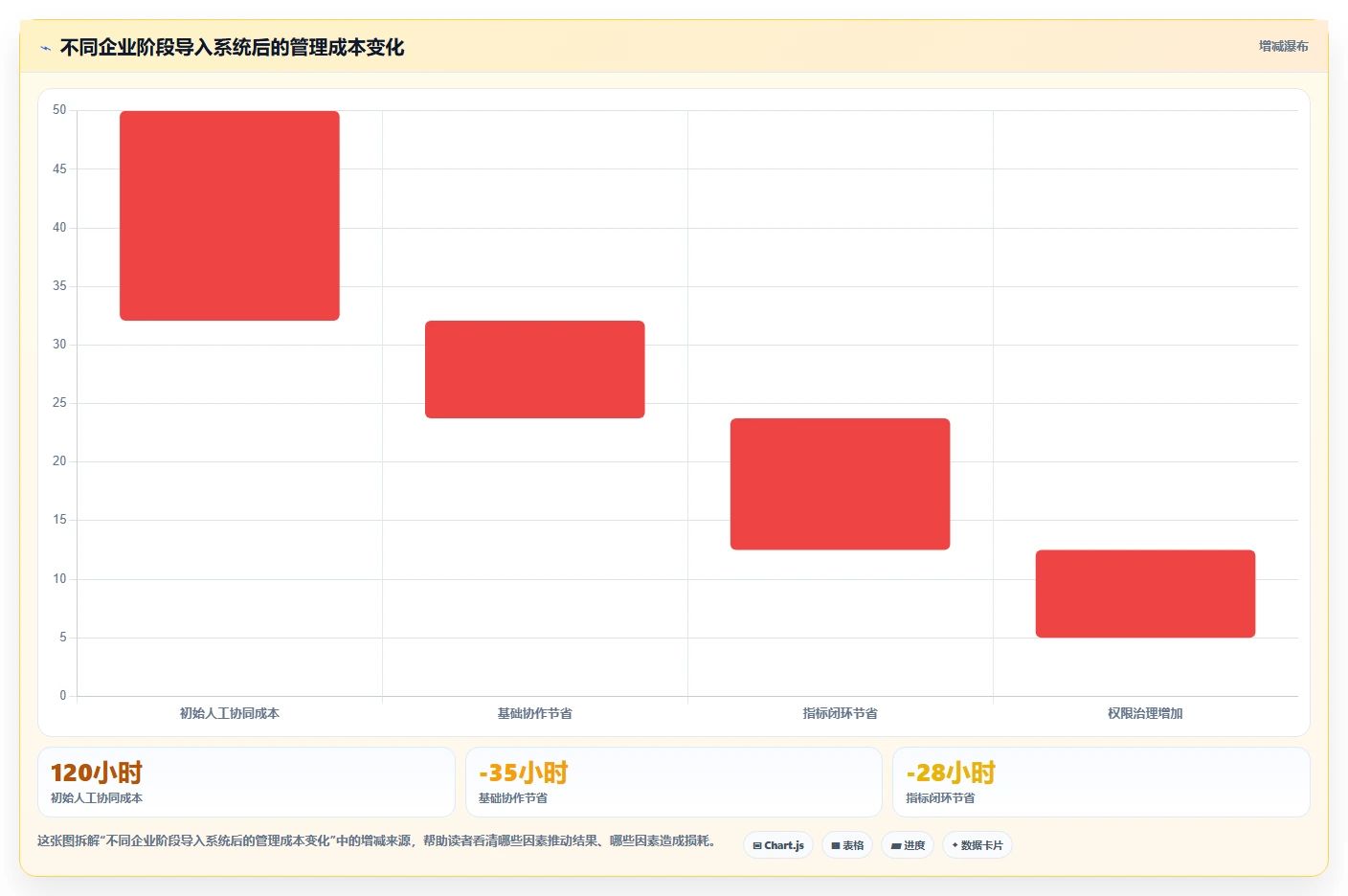Open the 120小时 data card
Viewport: 1348px width, 896px height.
coord(246,782)
